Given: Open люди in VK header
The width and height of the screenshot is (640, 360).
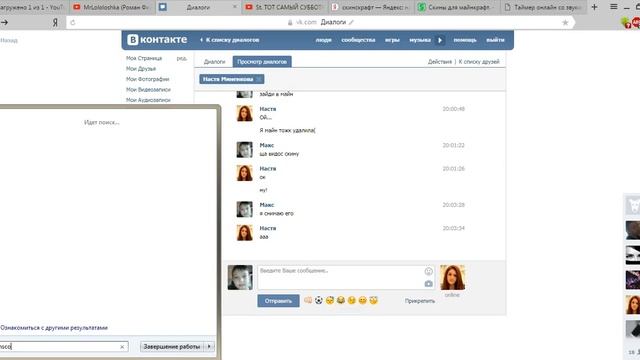Looking at the screenshot, I should tap(323, 40).
